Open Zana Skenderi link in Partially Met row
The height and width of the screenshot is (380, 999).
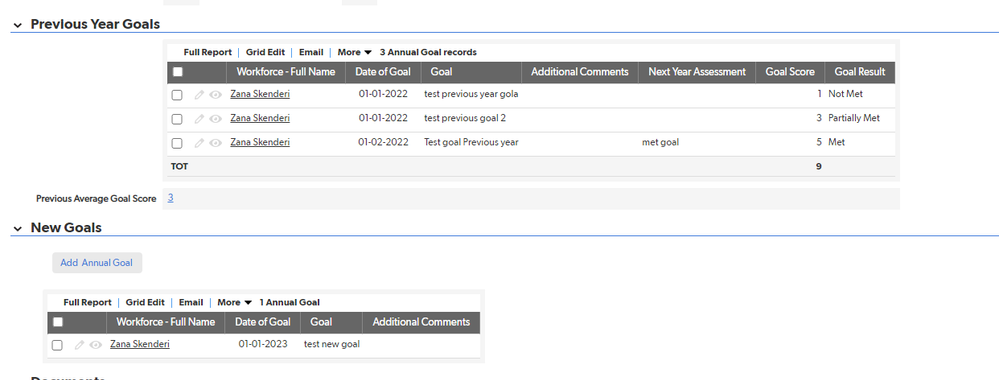[x=260, y=118]
